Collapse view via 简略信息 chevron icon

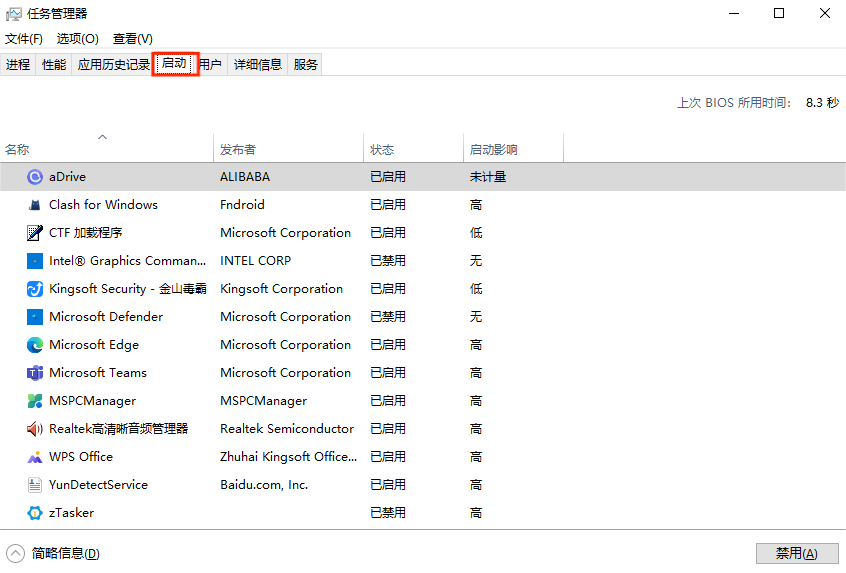click(x=16, y=553)
